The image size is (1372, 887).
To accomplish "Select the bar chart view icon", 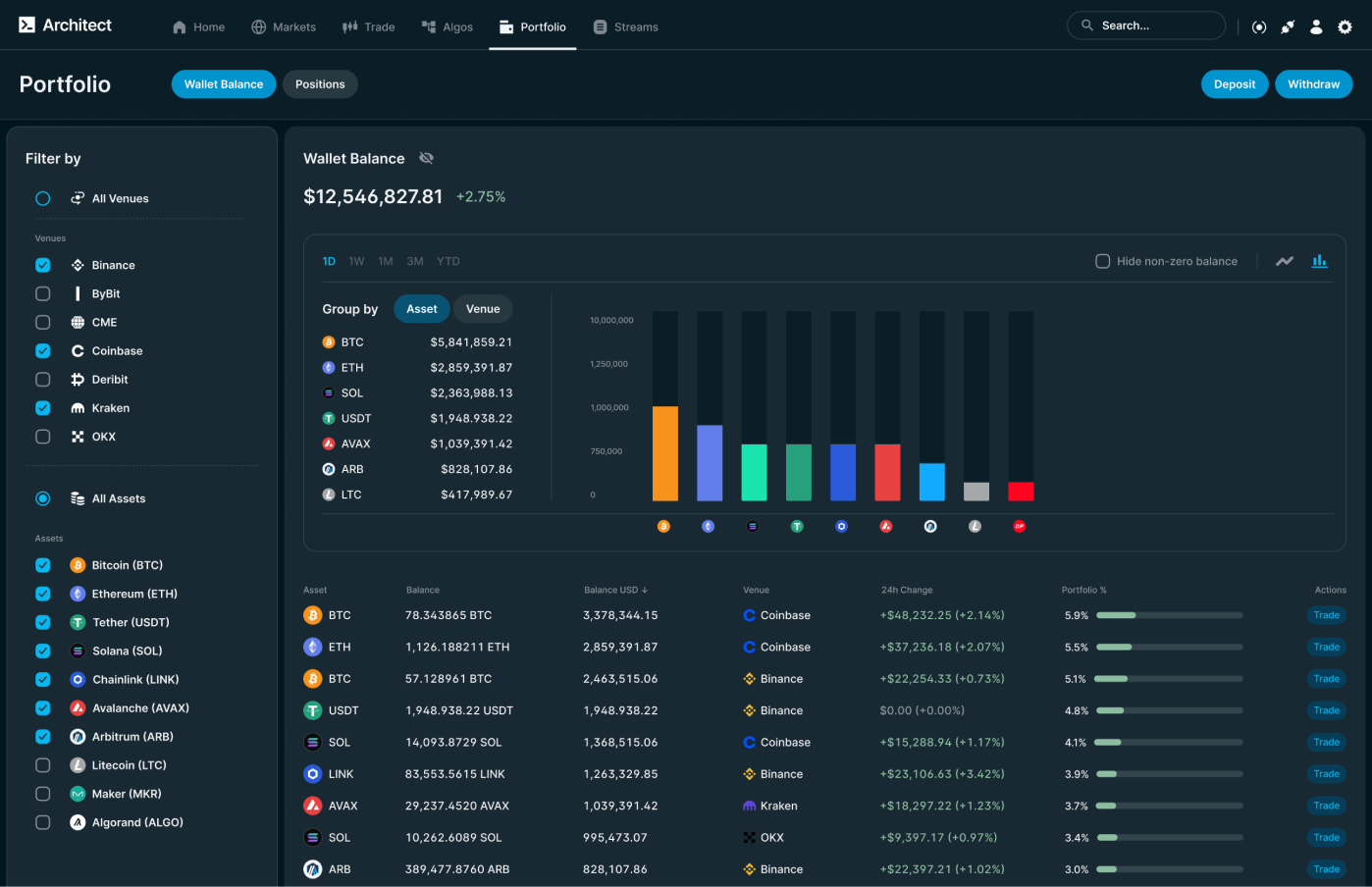I will coord(1320,260).
